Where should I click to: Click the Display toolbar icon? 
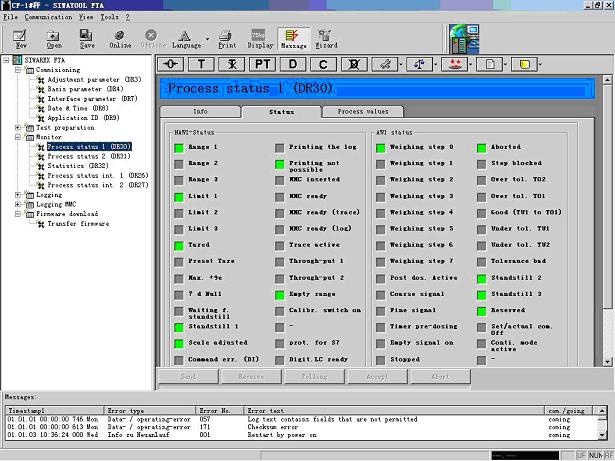point(259,39)
